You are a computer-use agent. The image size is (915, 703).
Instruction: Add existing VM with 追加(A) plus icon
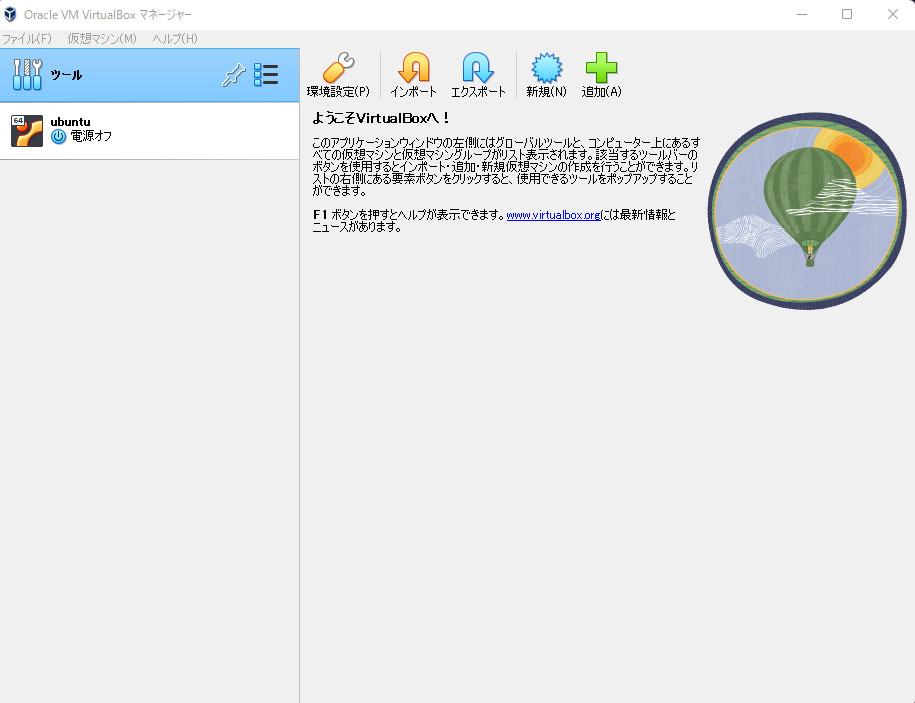[x=601, y=68]
